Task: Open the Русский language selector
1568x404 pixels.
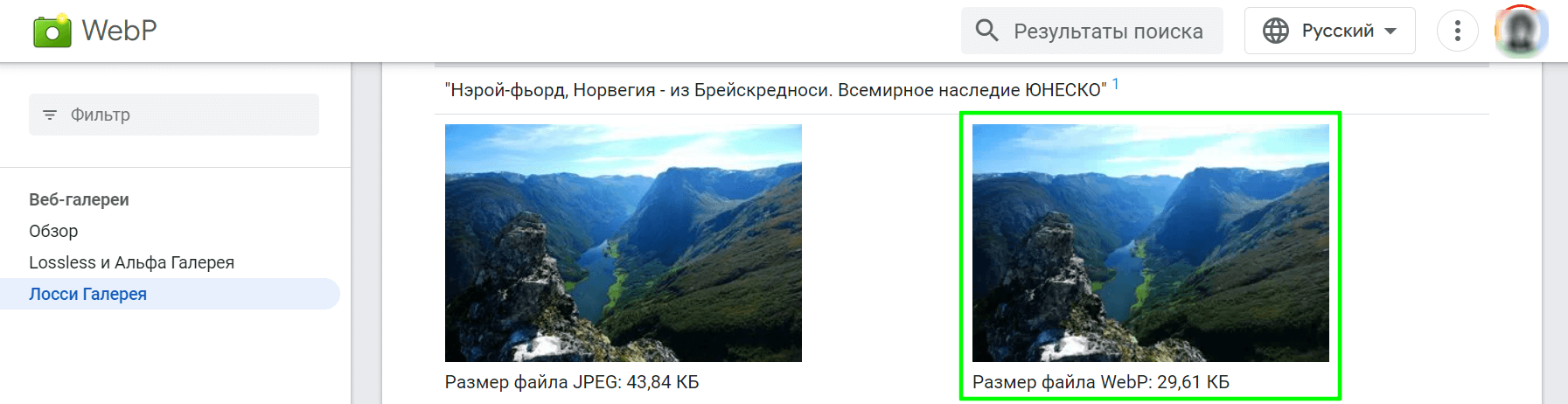Action: (x=1329, y=31)
